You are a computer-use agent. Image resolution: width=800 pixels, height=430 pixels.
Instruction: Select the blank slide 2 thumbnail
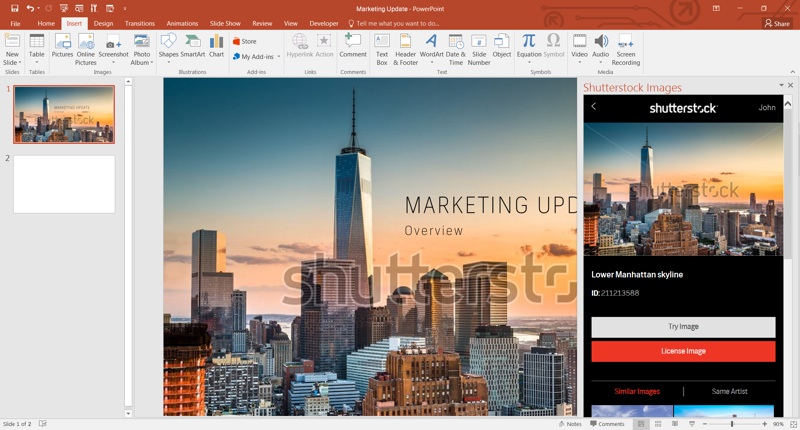point(64,184)
